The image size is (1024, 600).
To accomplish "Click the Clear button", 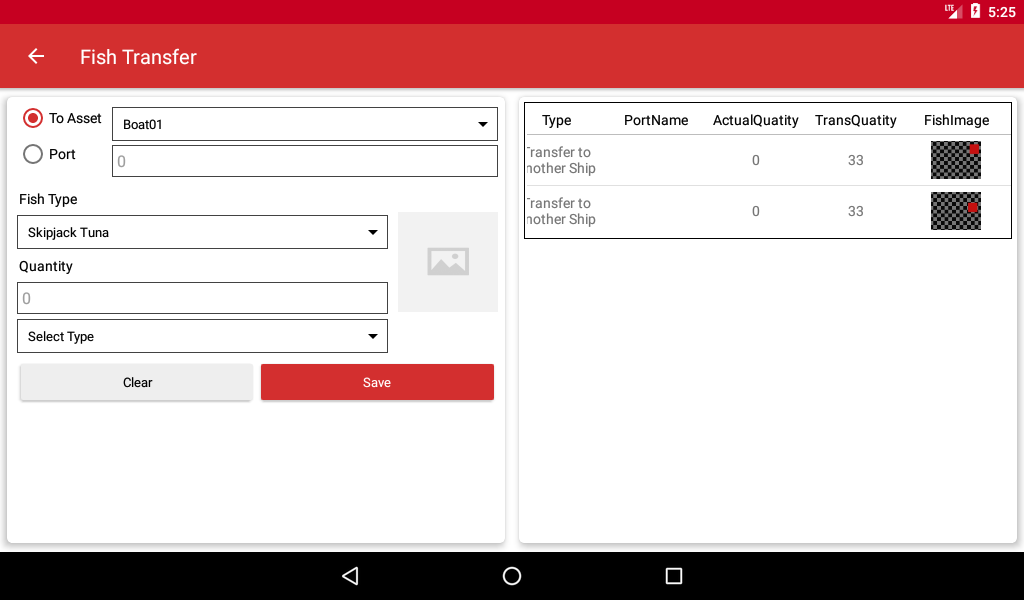I will point(136,383).
